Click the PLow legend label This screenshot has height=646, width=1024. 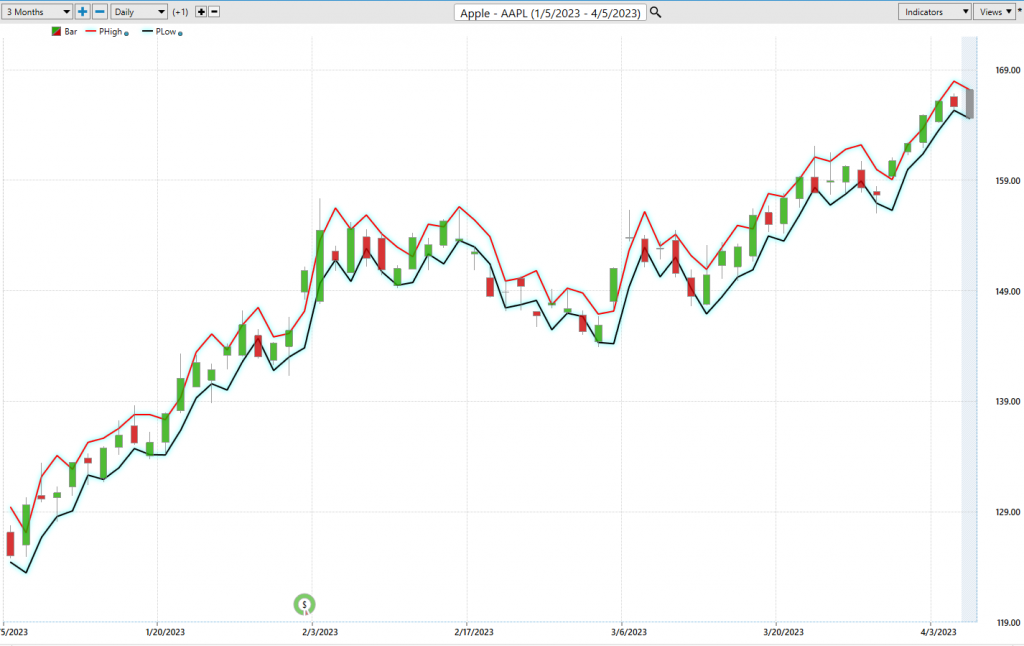click(166, 31)
